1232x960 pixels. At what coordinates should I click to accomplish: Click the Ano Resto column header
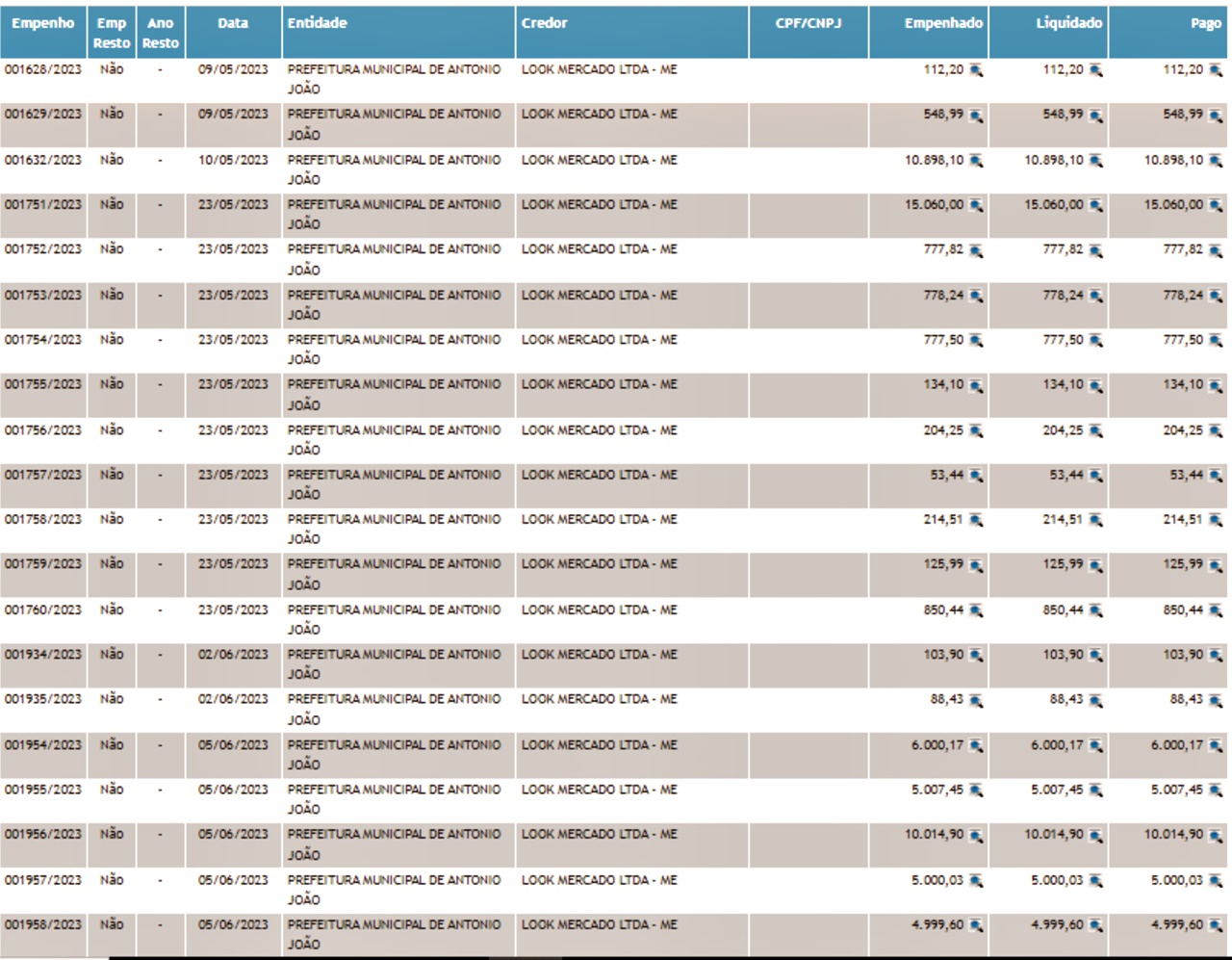coord(161,33)
